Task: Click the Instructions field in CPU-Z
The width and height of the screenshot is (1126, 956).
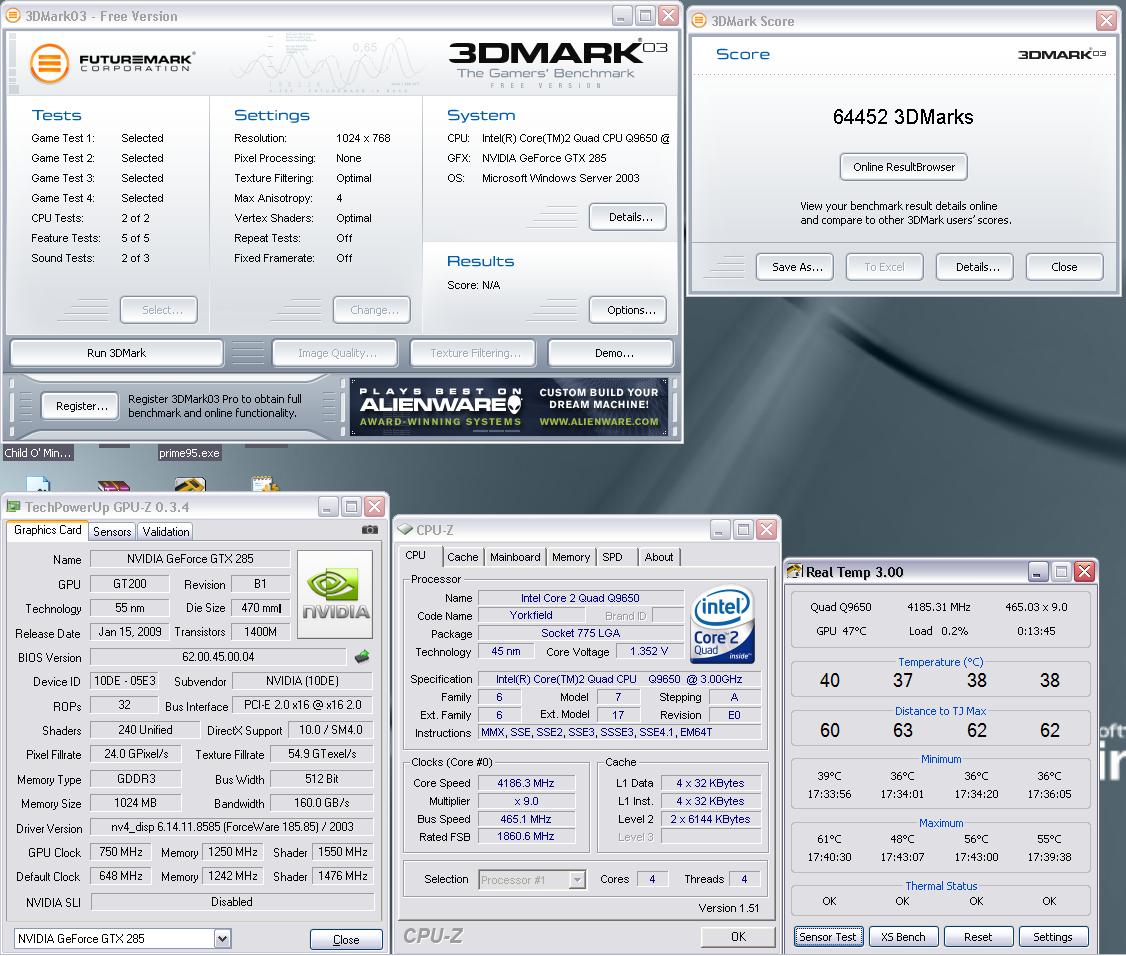Action: pyautogui.click(x=619, y=733)
